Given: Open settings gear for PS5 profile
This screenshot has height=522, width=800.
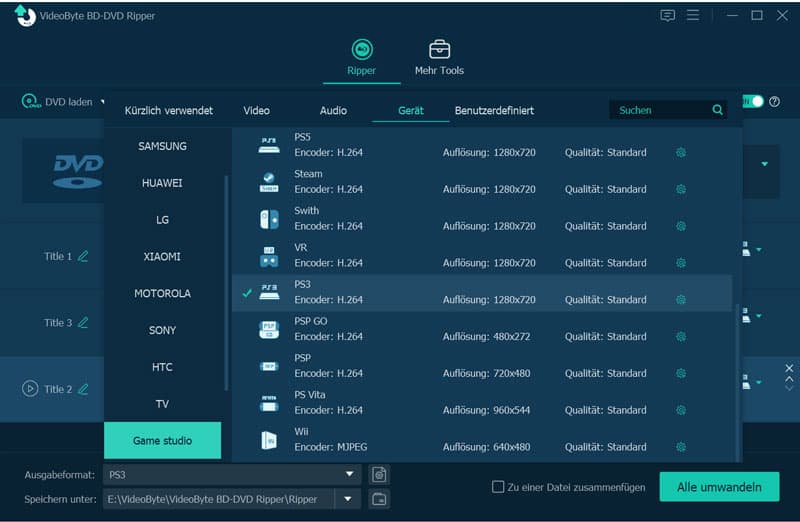Looking at the screenshot, I should click(681, 153).
